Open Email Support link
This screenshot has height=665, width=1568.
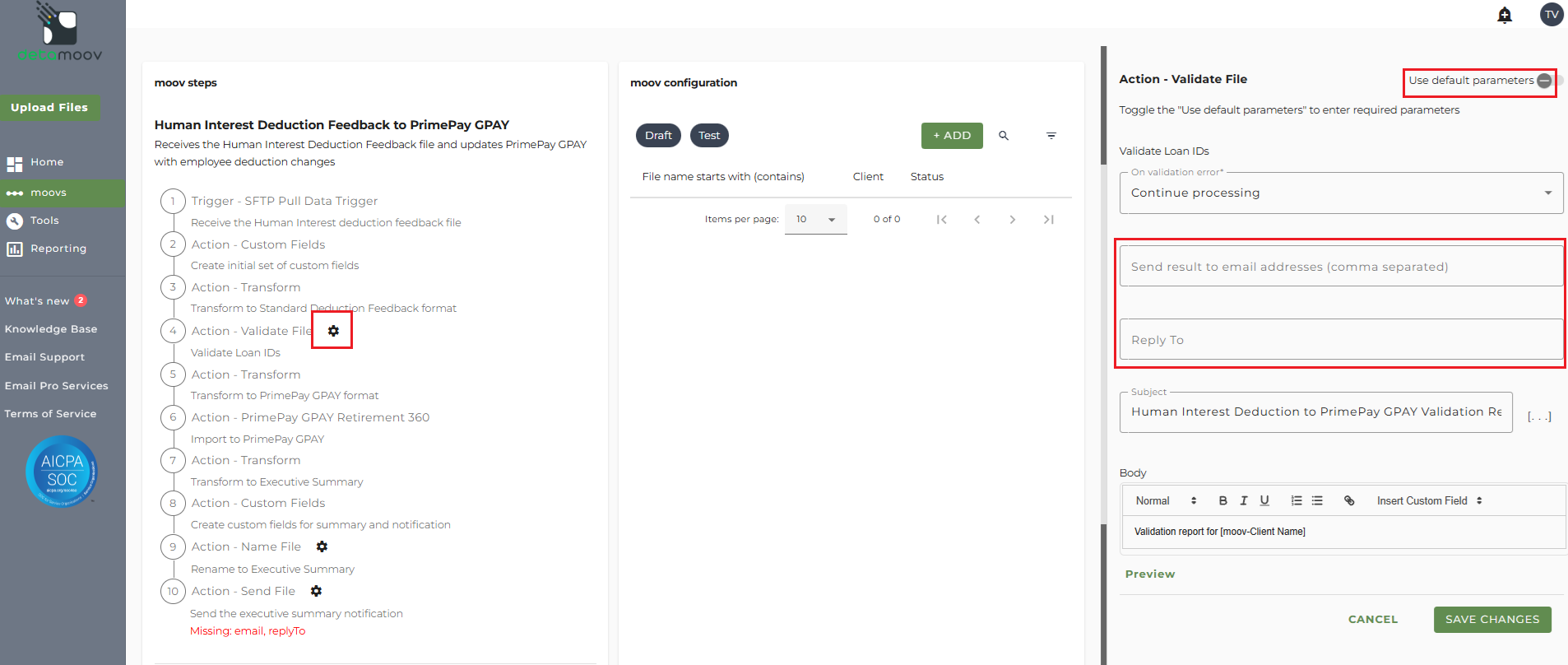44,357
